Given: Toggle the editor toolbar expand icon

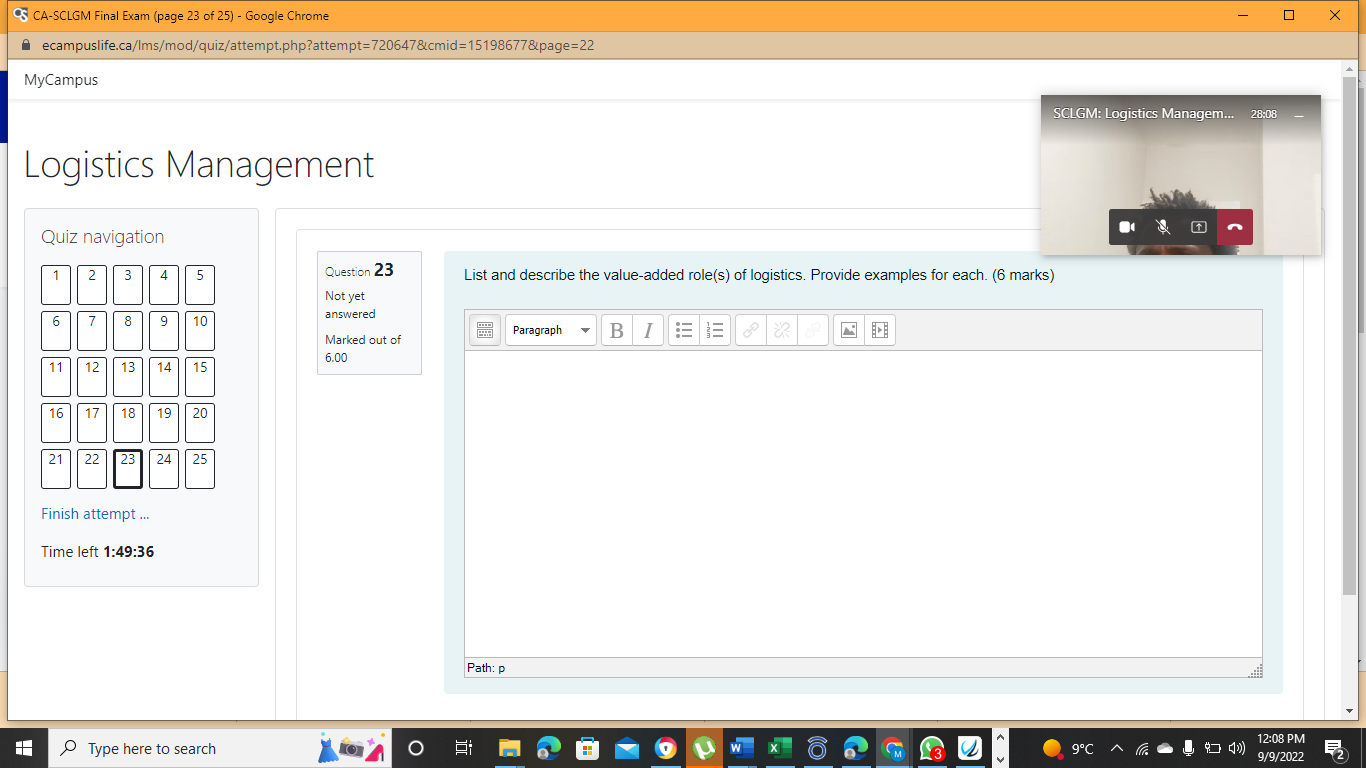Looking at the screenshot, I should (485, 330).
